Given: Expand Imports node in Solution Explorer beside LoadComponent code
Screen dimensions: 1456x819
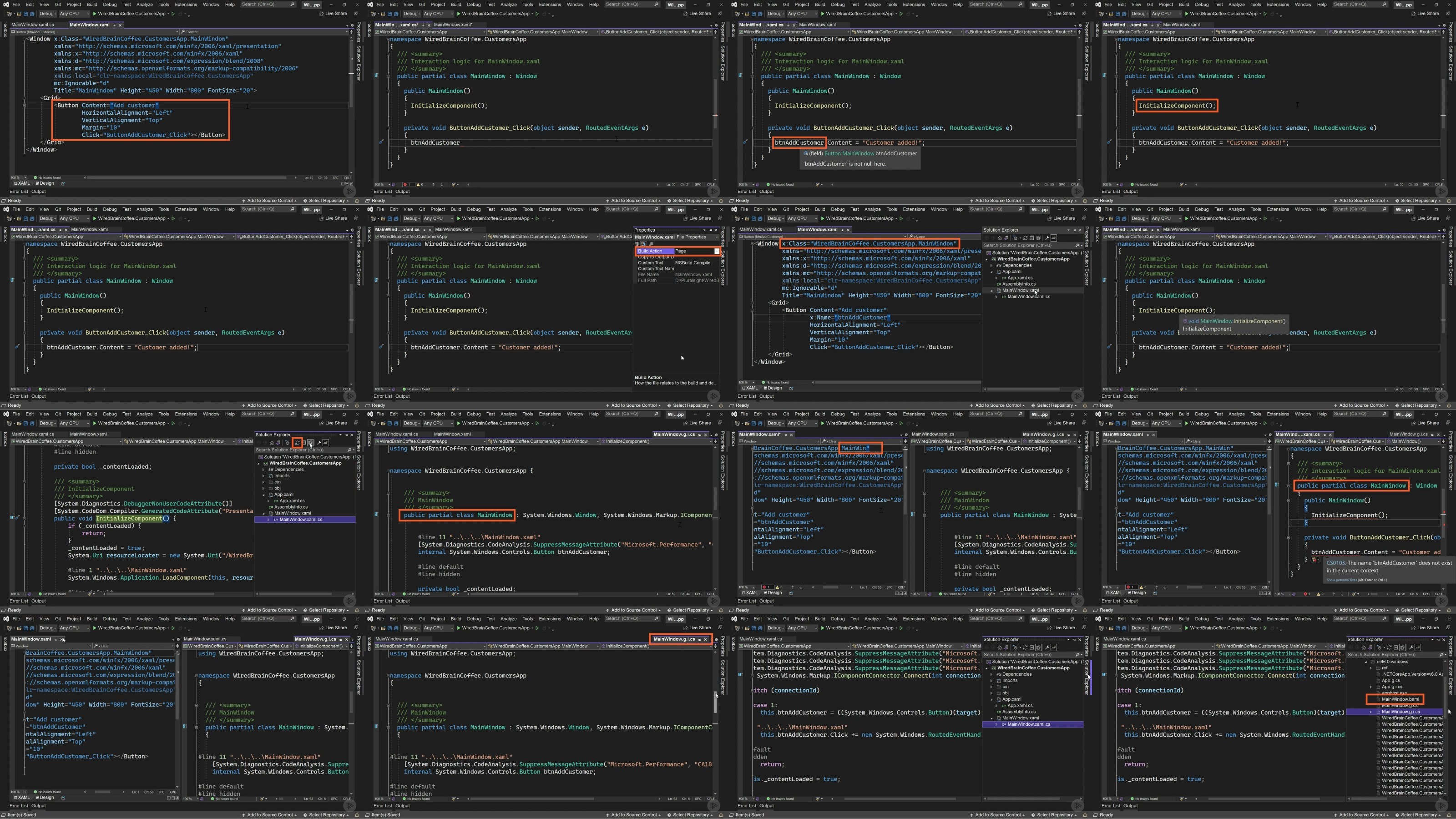Looking at the screenshot, I should pyautogui.click(x=263, y=475).
